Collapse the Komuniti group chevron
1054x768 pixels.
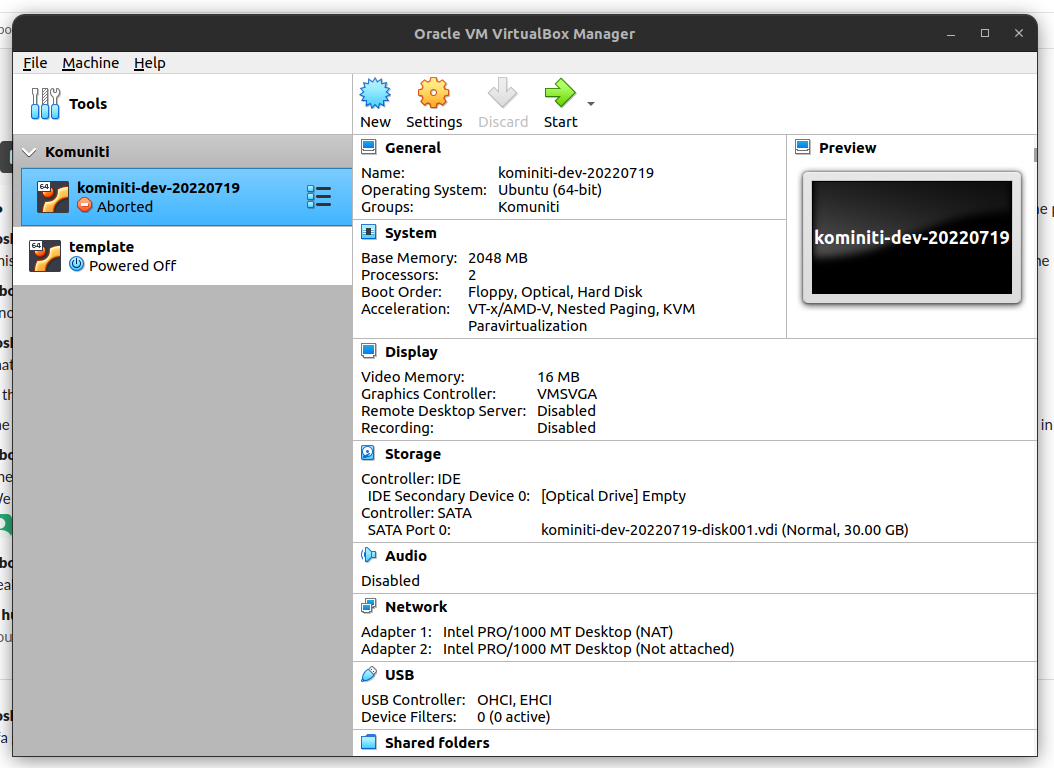[x=29, y=152]
